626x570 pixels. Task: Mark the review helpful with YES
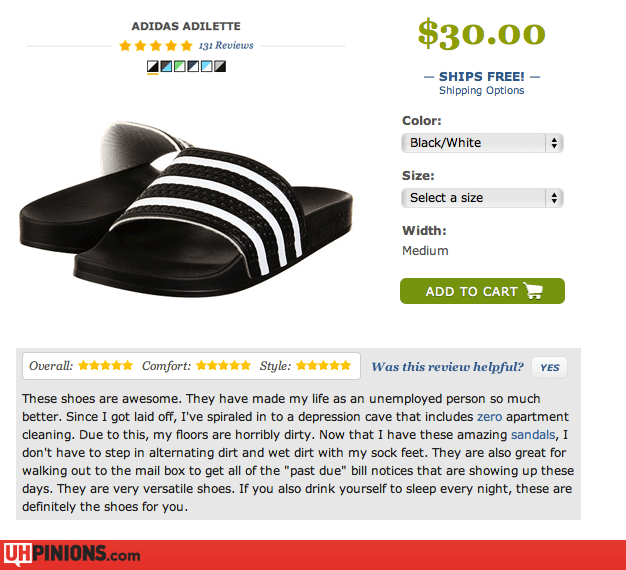click(549, 367)
